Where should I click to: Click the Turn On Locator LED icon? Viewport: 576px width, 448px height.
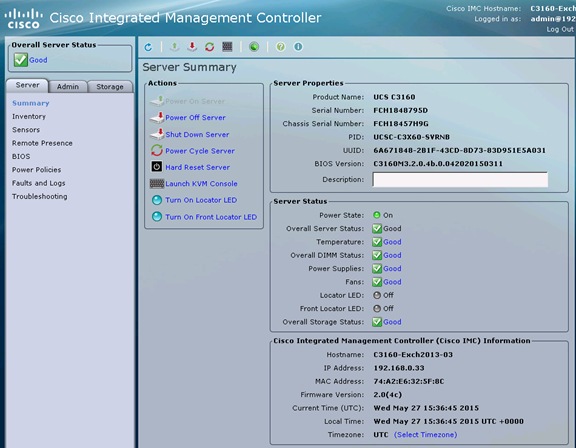coord(157,200)
